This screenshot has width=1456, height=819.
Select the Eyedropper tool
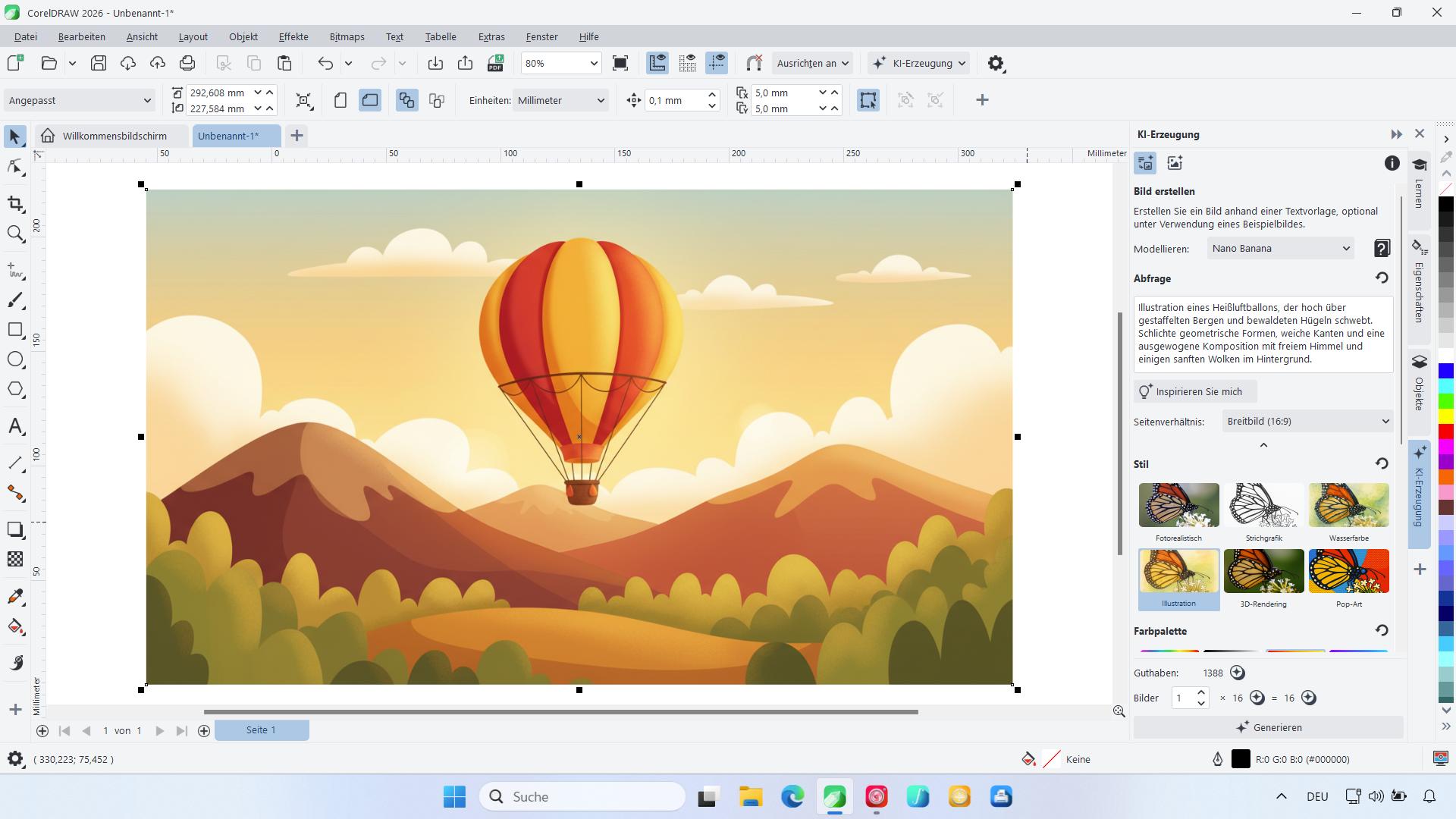coord(16,597)
